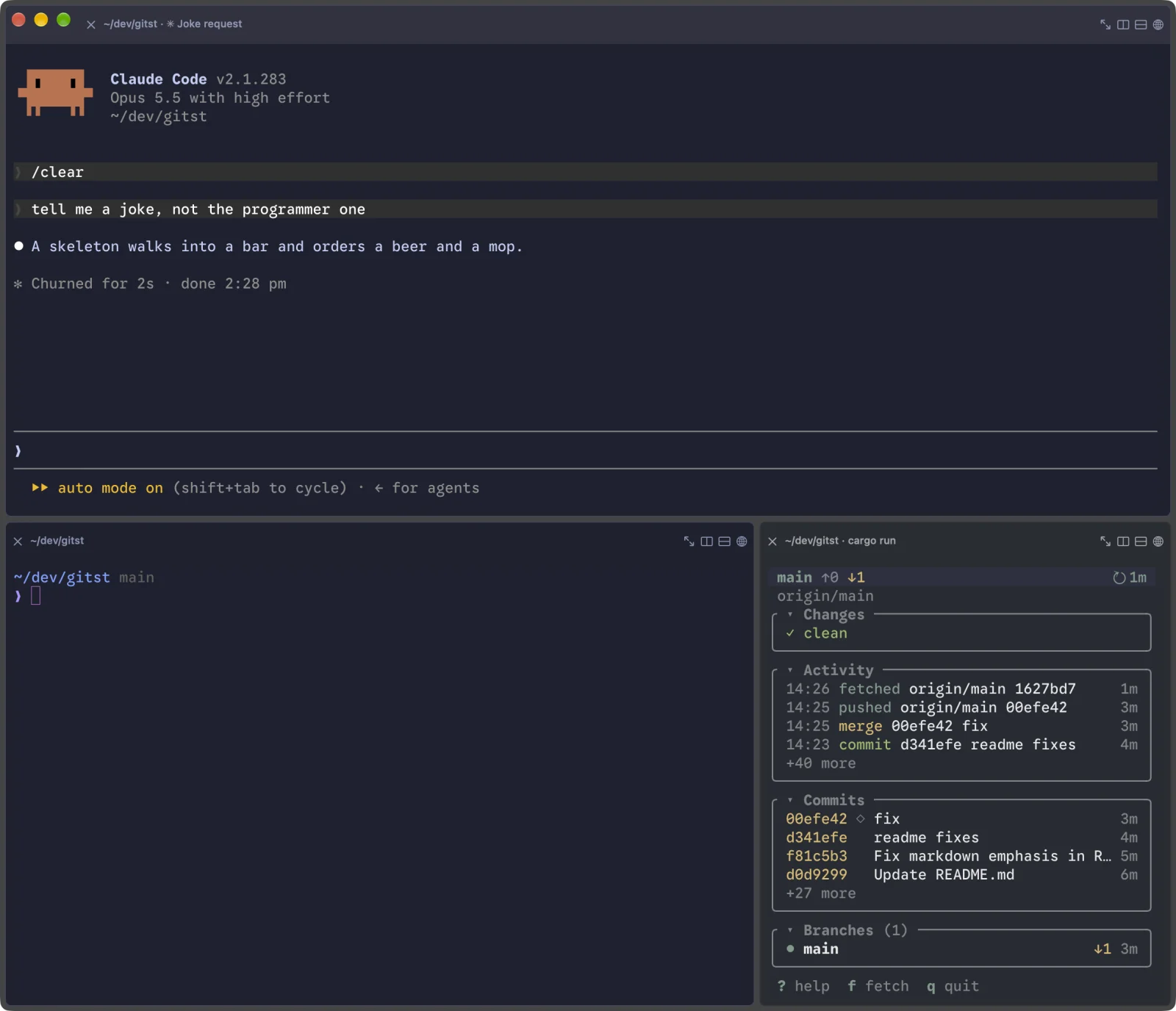Close the cargo run pane with its X icon
This screenshot has width=1176, height=1011.
(x=772, y=542)
